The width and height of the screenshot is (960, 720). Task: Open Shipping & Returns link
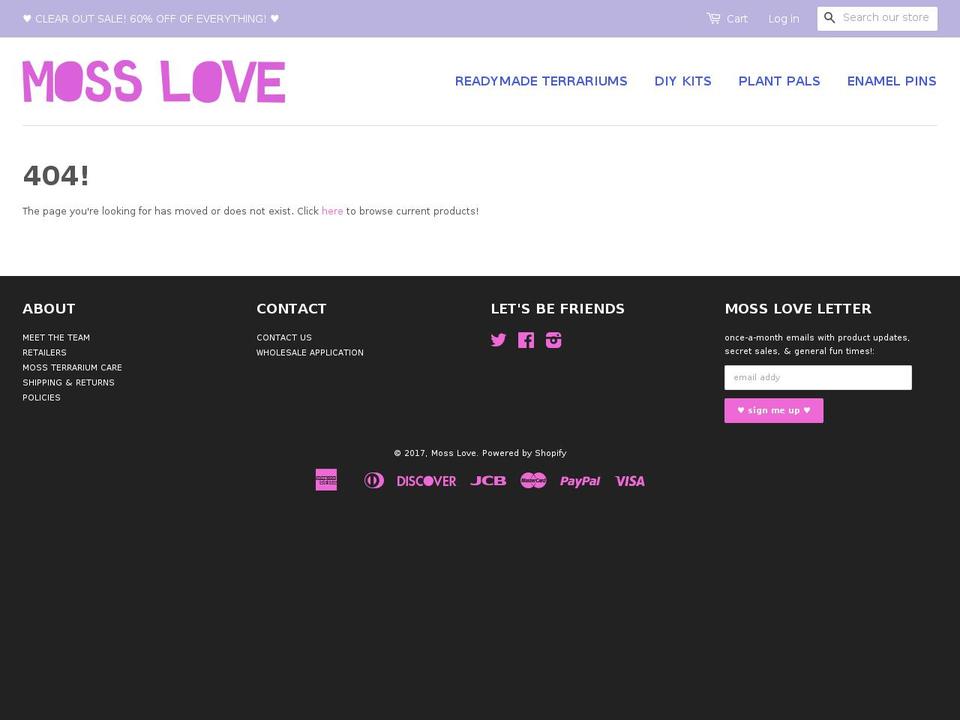69,383
